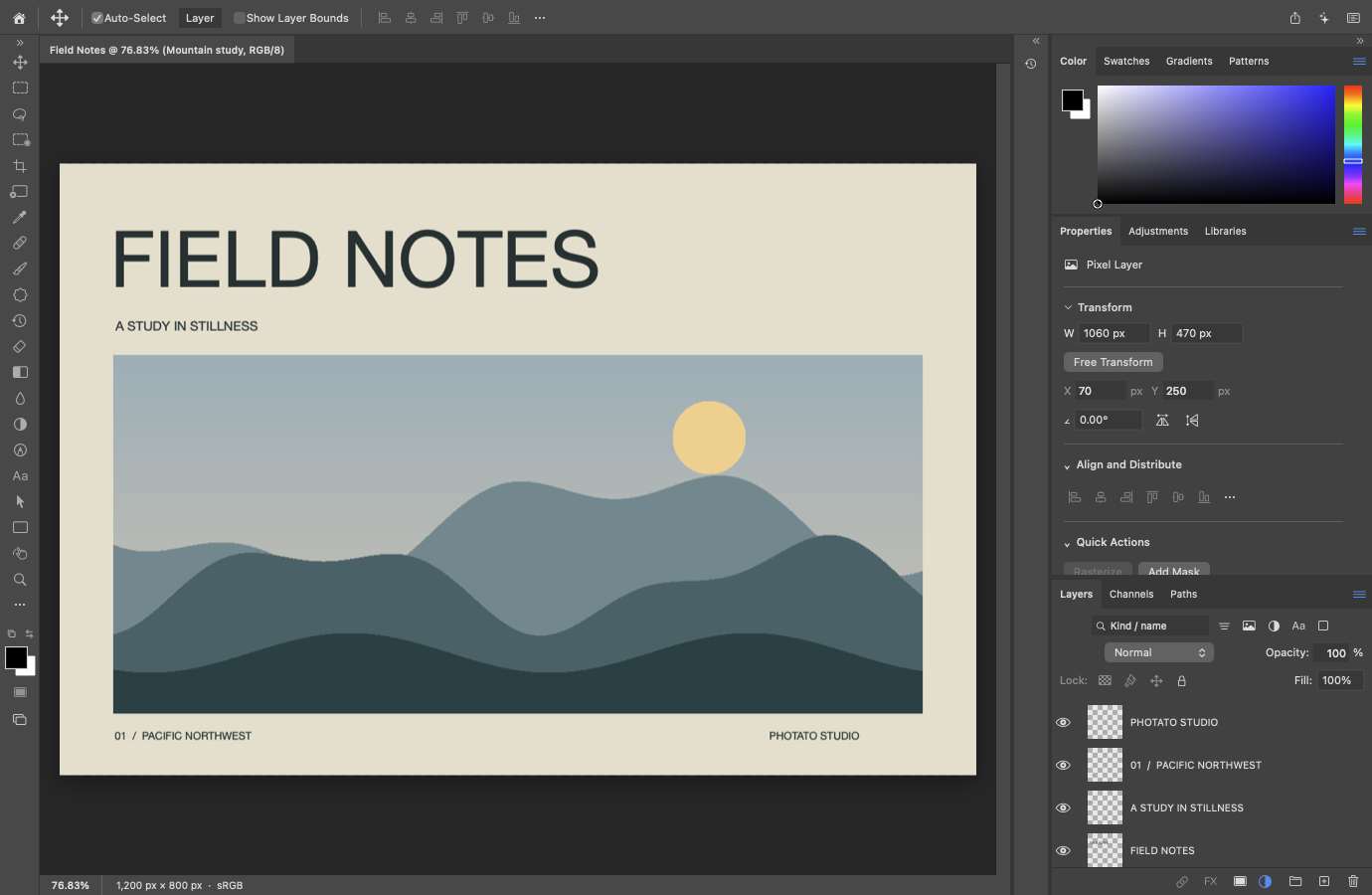
Task: Open the Layers panel menu
Action: pos(1359,595)
